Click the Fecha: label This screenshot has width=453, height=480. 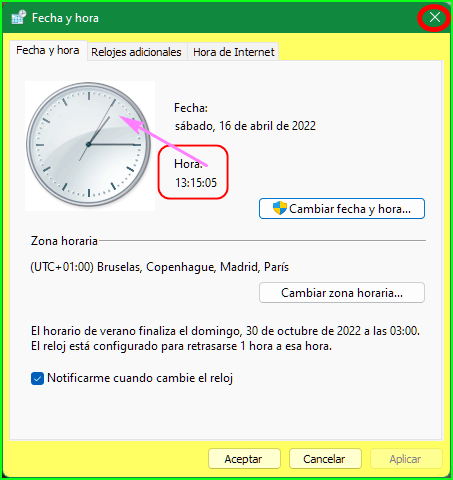pos(191,108)
